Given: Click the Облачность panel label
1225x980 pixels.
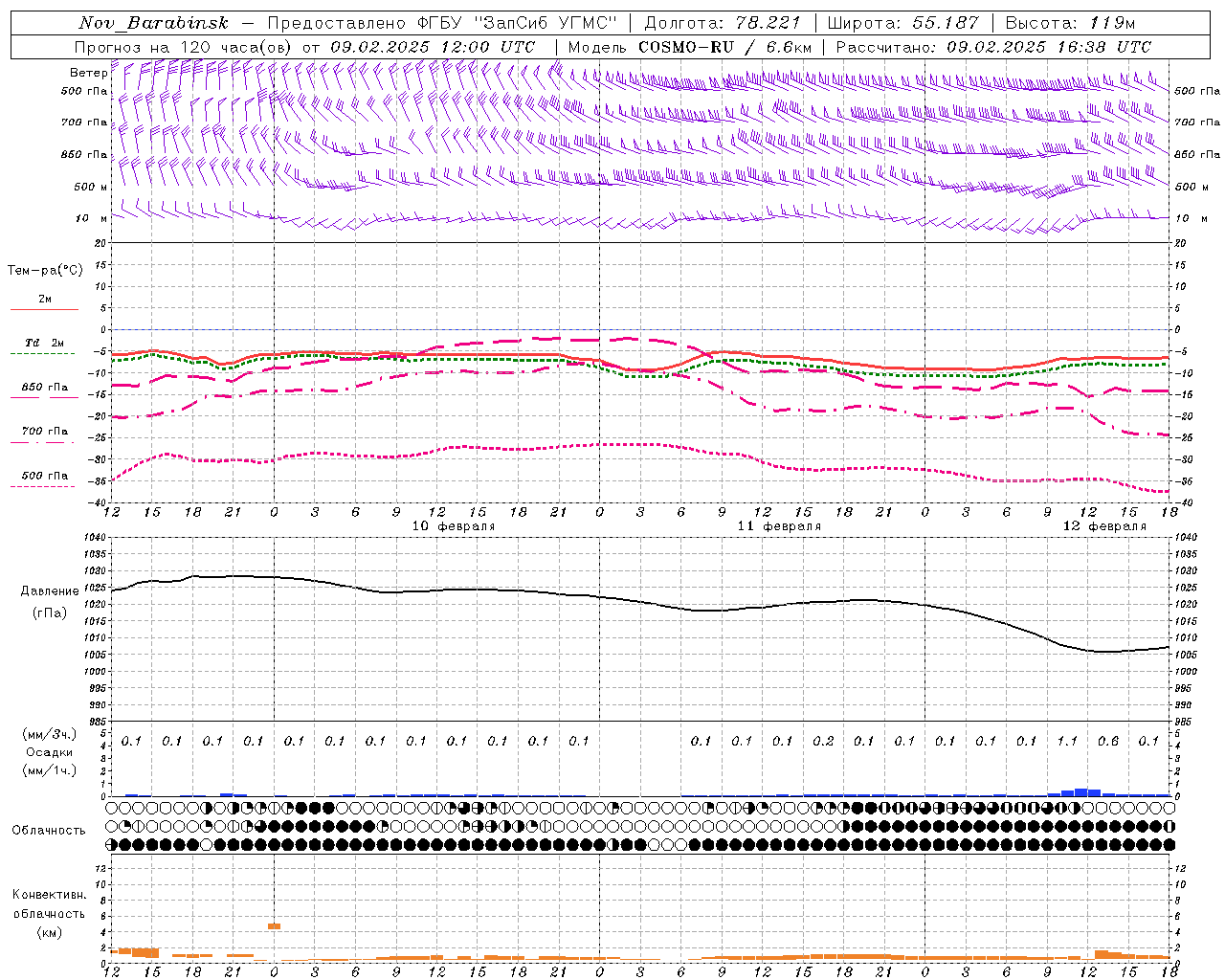Looking at the screenshot, I should click(49, 831).
